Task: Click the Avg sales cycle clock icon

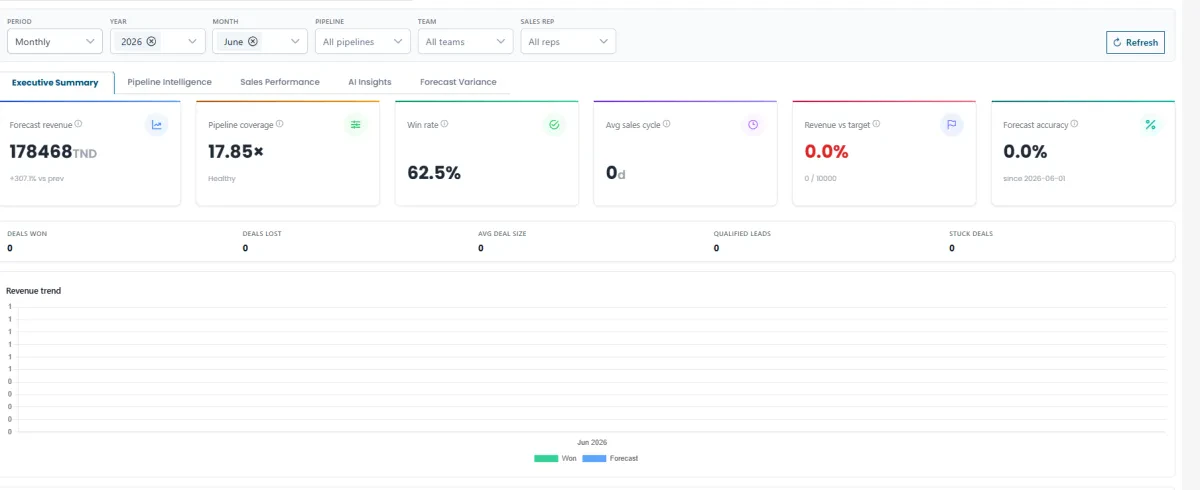Action: [x=753, y=125]
